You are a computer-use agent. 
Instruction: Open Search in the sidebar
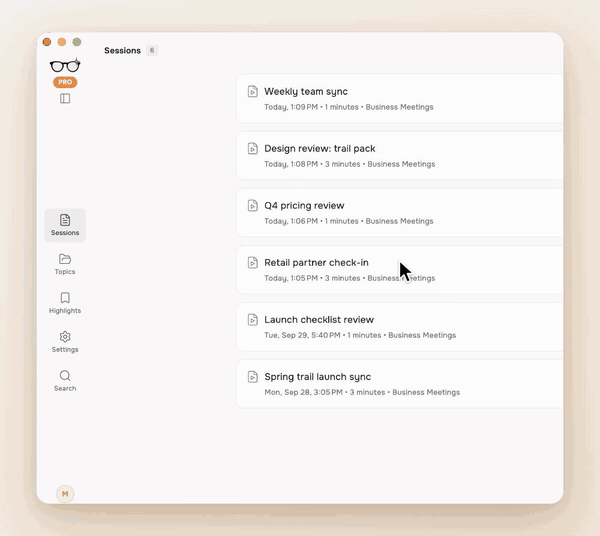[x=65, y=381]
